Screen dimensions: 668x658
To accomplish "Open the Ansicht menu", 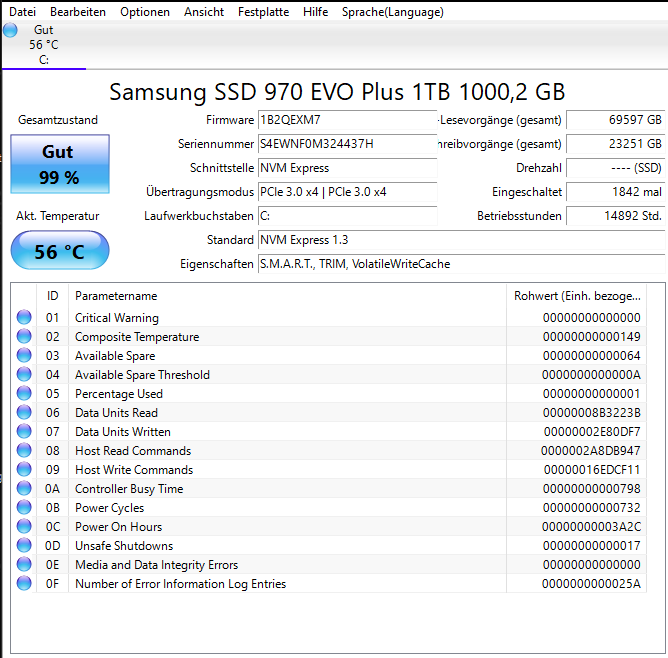I will pyautogui.click(x=204, y=12).
